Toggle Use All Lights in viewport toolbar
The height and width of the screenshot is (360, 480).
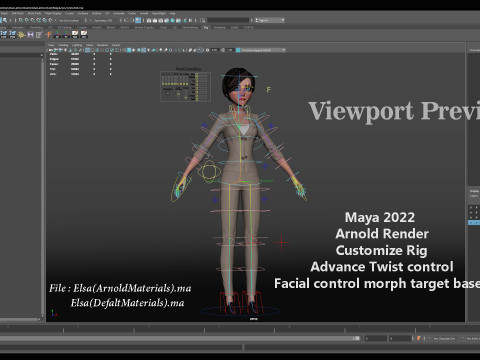[148, 50]
